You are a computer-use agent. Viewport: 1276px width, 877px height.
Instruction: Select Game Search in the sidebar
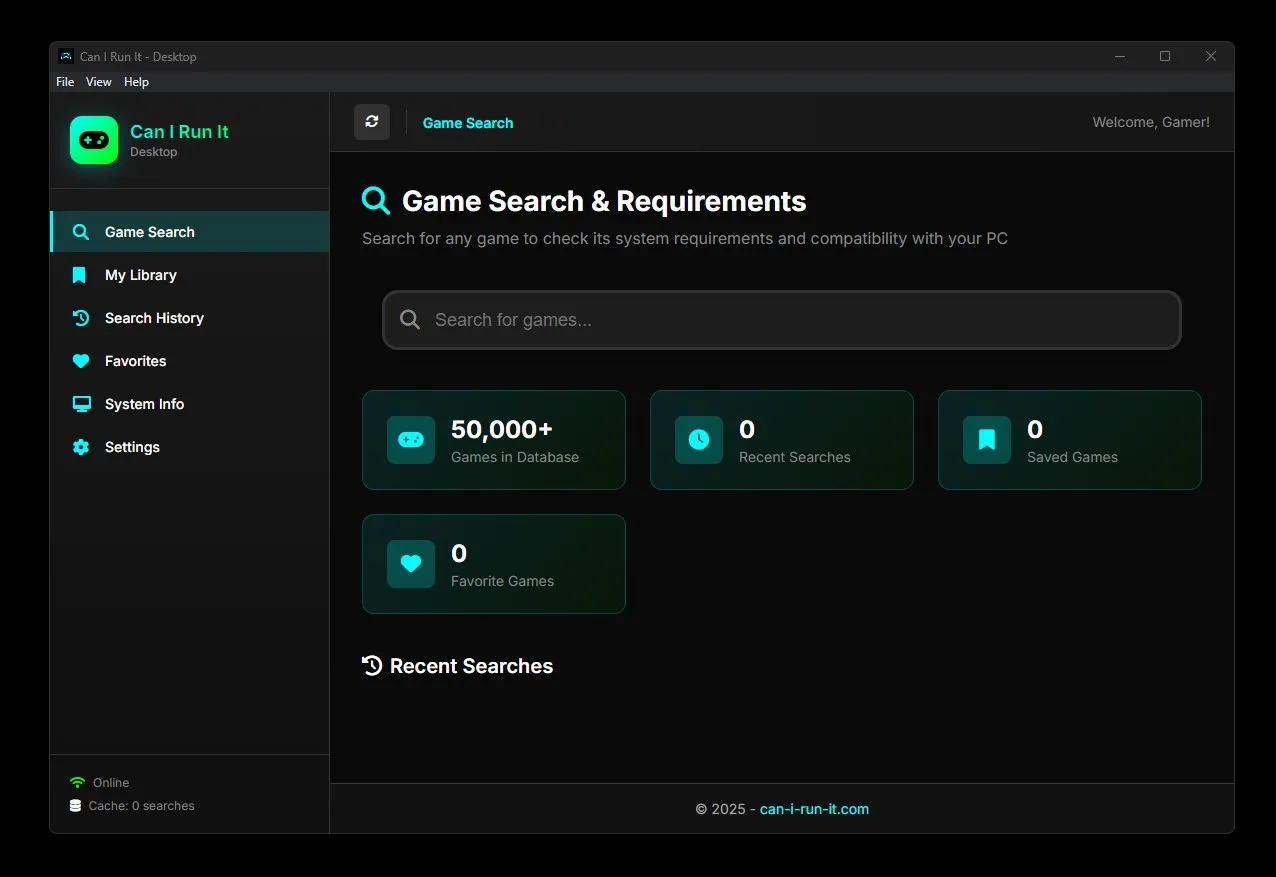(150, 232)
